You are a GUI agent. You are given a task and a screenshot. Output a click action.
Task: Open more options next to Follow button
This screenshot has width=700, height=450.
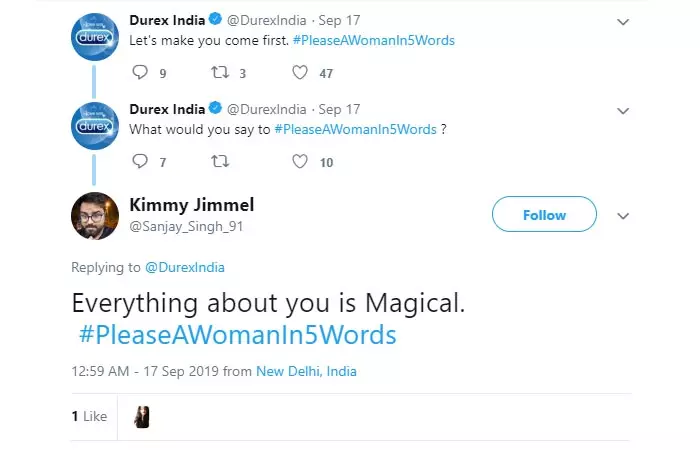click(x=623, y=216)
